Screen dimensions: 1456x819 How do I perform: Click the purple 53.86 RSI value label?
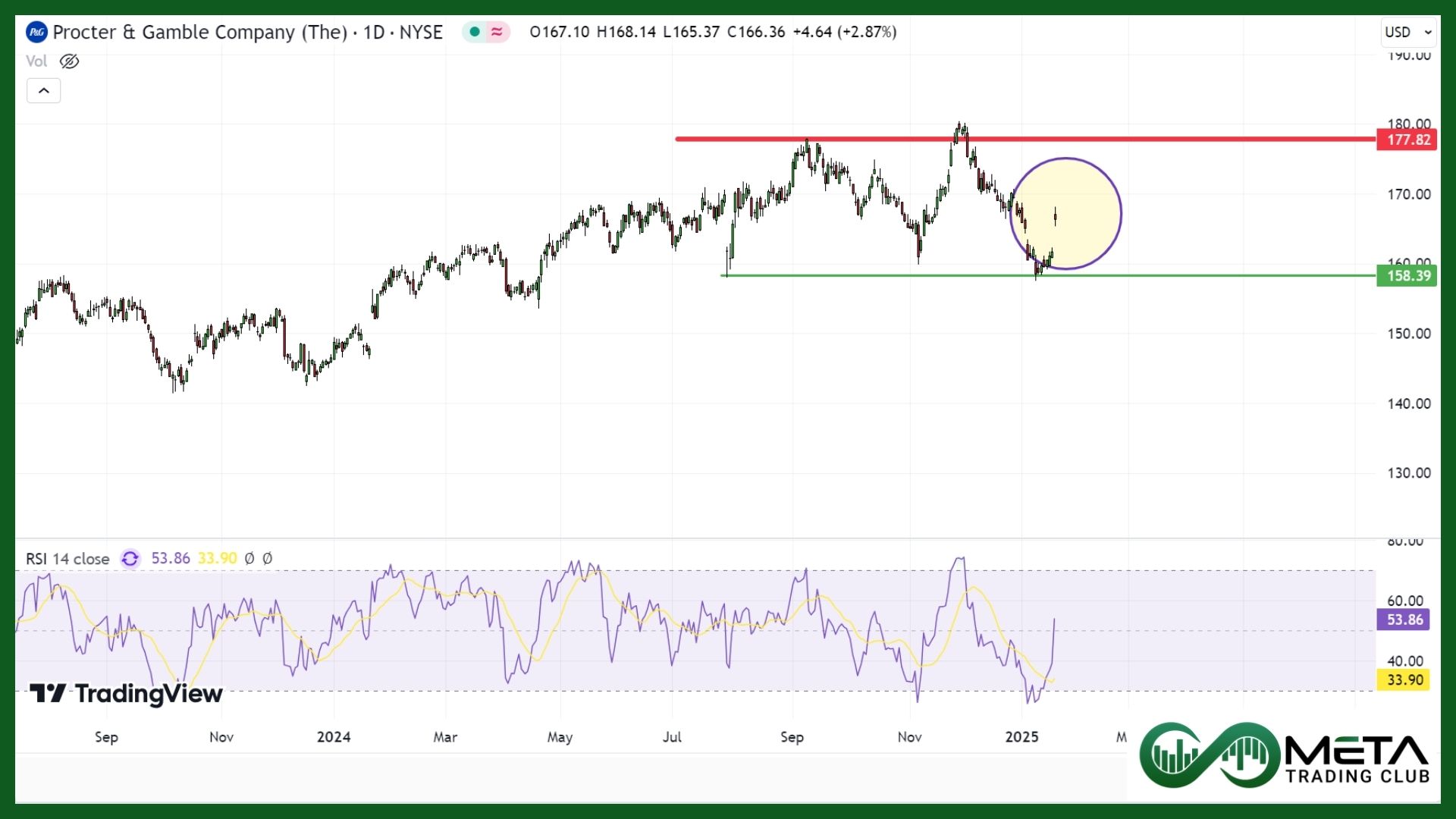(1404, 620)
